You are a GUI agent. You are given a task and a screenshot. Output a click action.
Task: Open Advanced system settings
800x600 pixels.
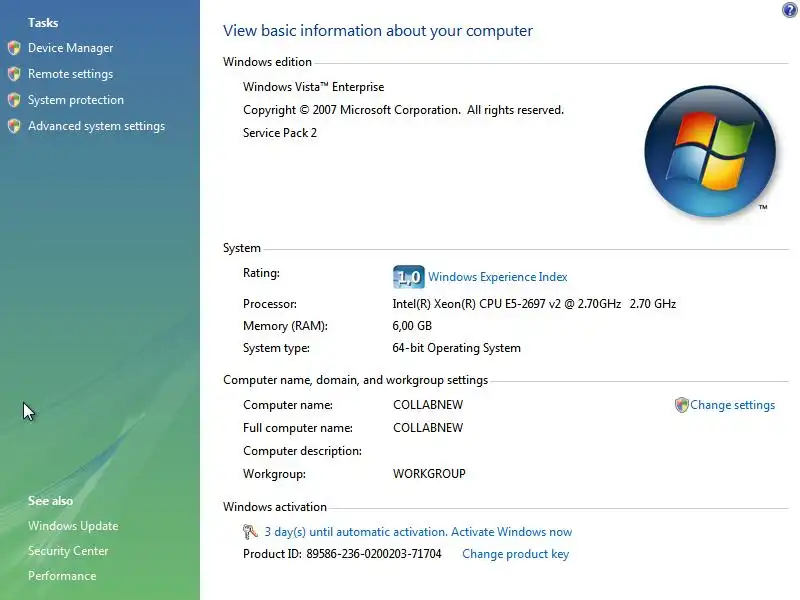(96, 126)
